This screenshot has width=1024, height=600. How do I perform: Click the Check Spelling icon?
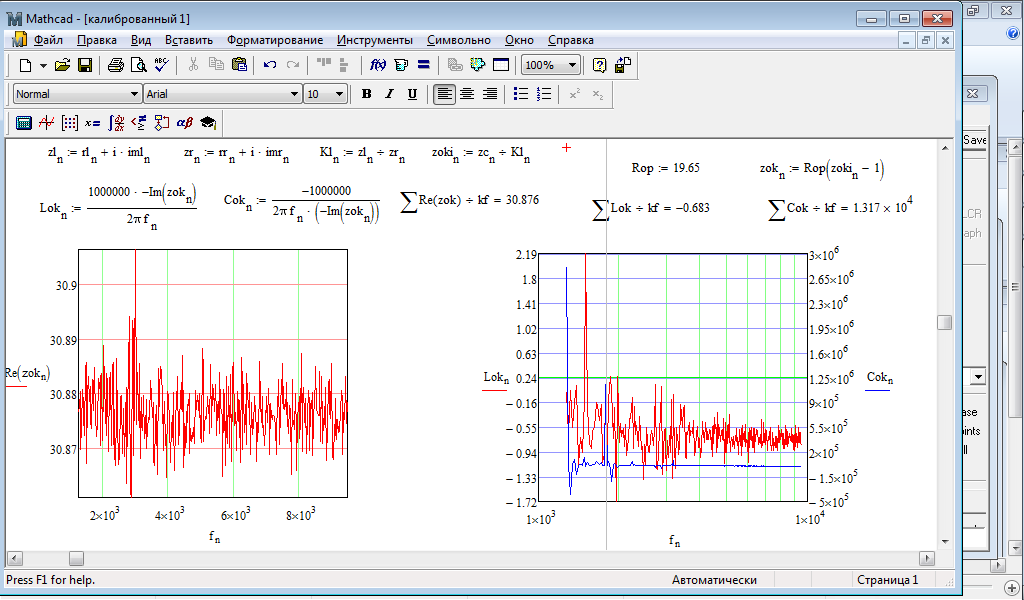click(162, 65)
